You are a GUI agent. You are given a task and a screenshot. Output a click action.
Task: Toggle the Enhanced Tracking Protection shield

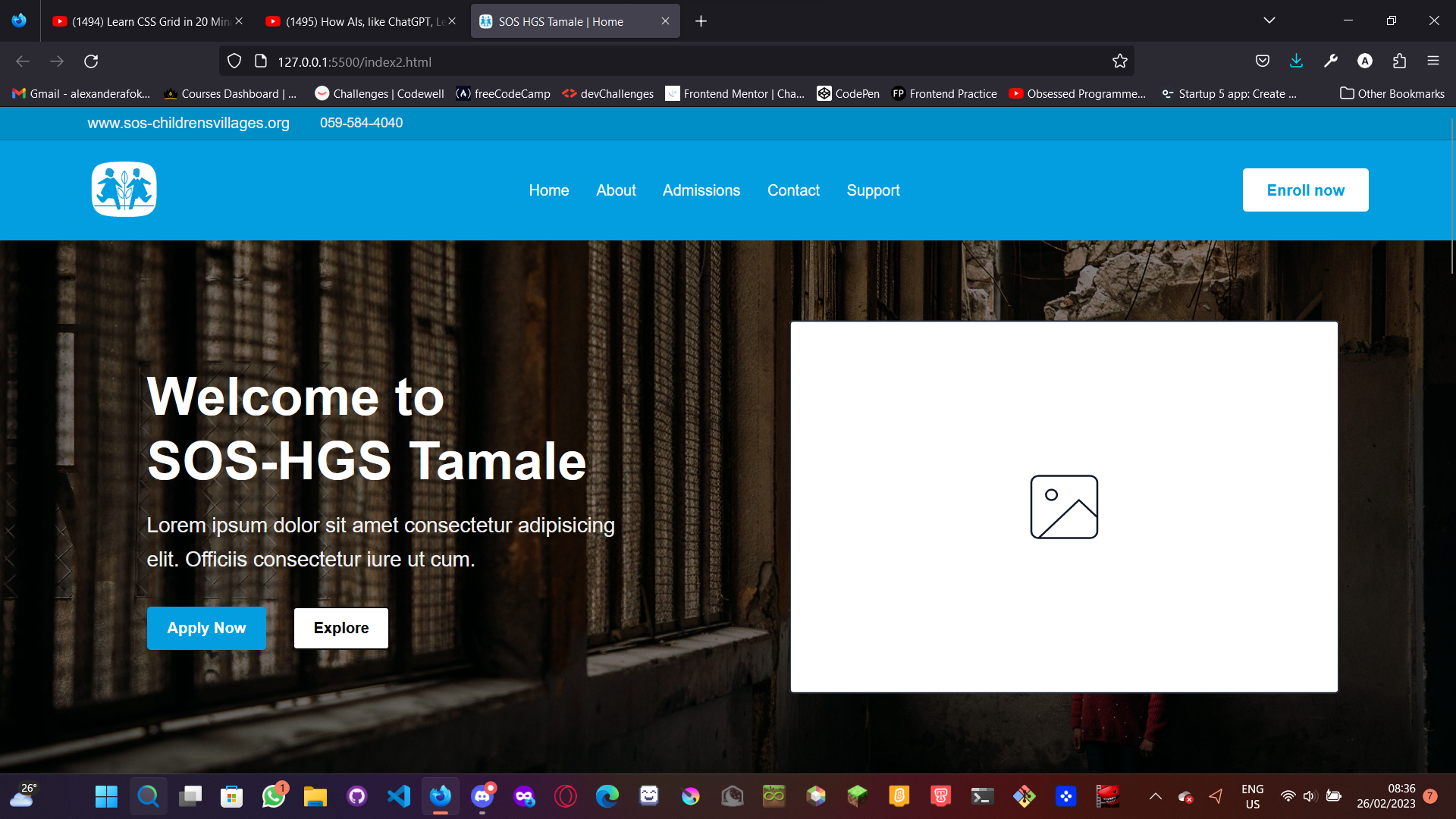[234, 61]
